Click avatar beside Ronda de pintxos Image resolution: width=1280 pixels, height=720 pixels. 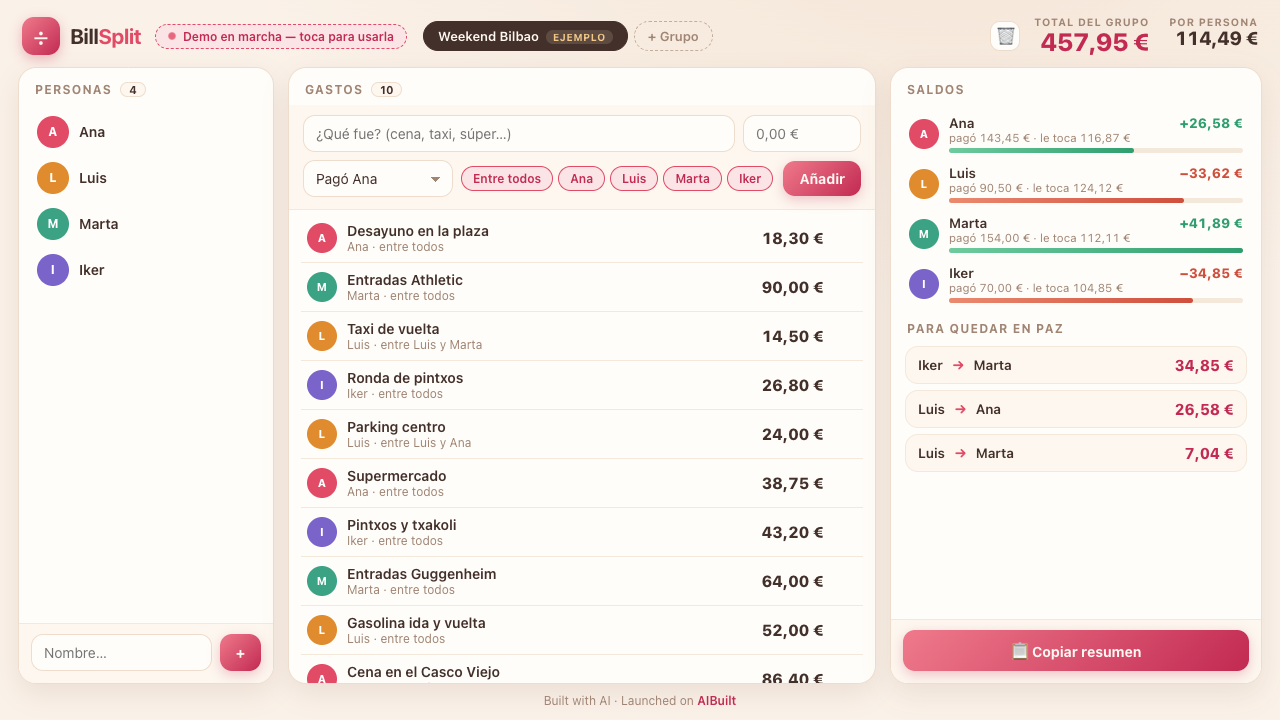tap(322, 385)
